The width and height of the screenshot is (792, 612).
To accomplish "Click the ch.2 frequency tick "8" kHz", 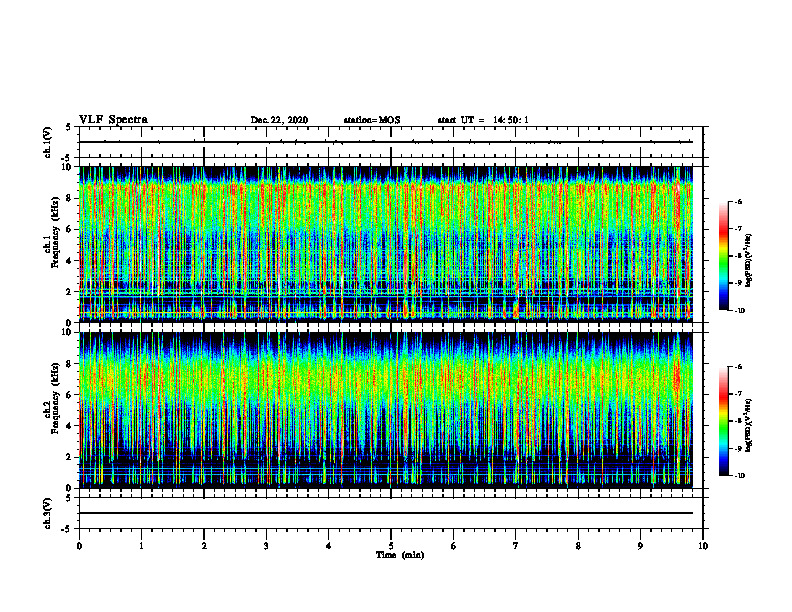I will [70, 364].
